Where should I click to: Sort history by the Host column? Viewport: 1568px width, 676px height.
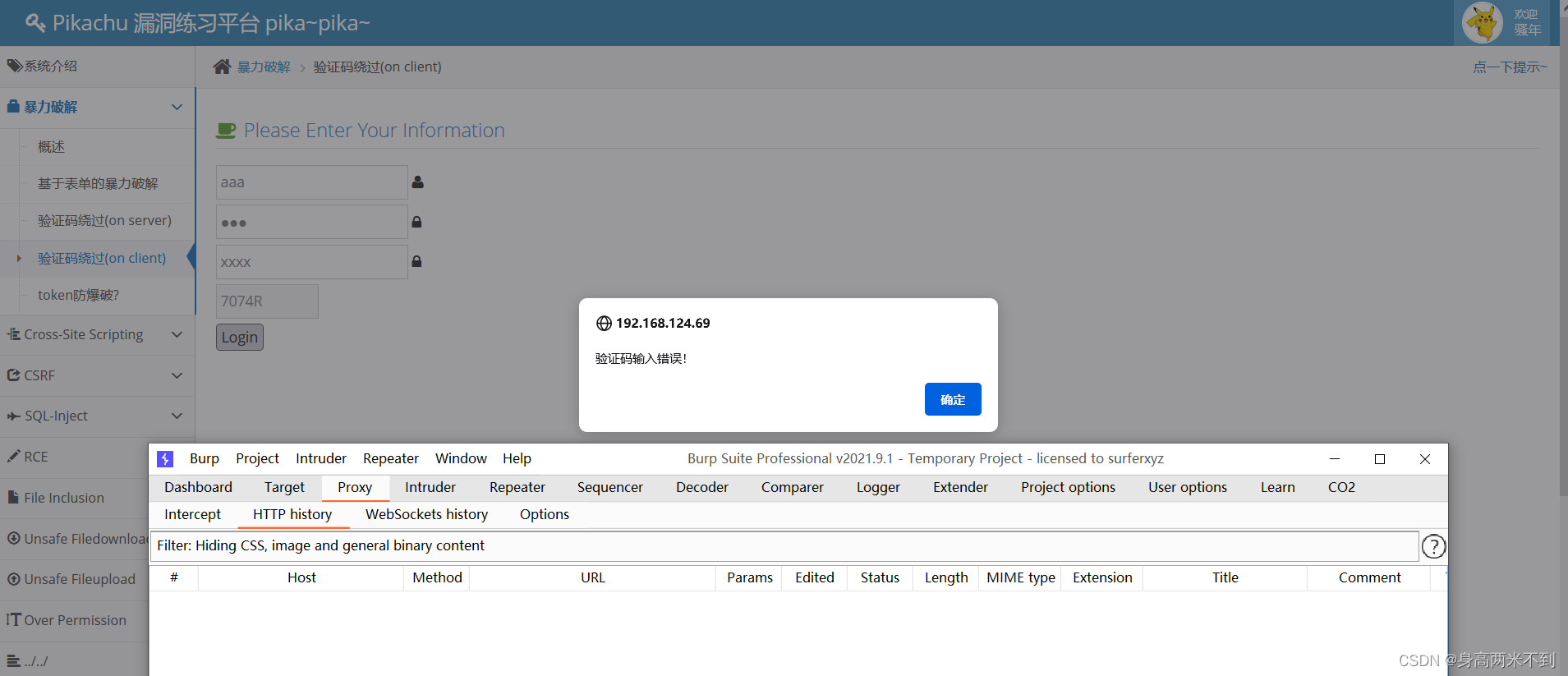click(x=301, y=577)
